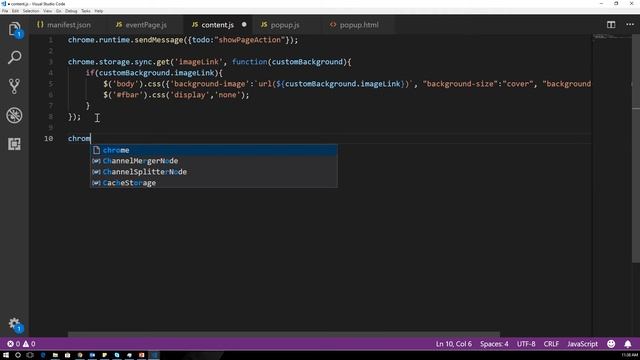The image size is (640, 360).
Task: Open the Search view in activity bar
Action: 14,58
